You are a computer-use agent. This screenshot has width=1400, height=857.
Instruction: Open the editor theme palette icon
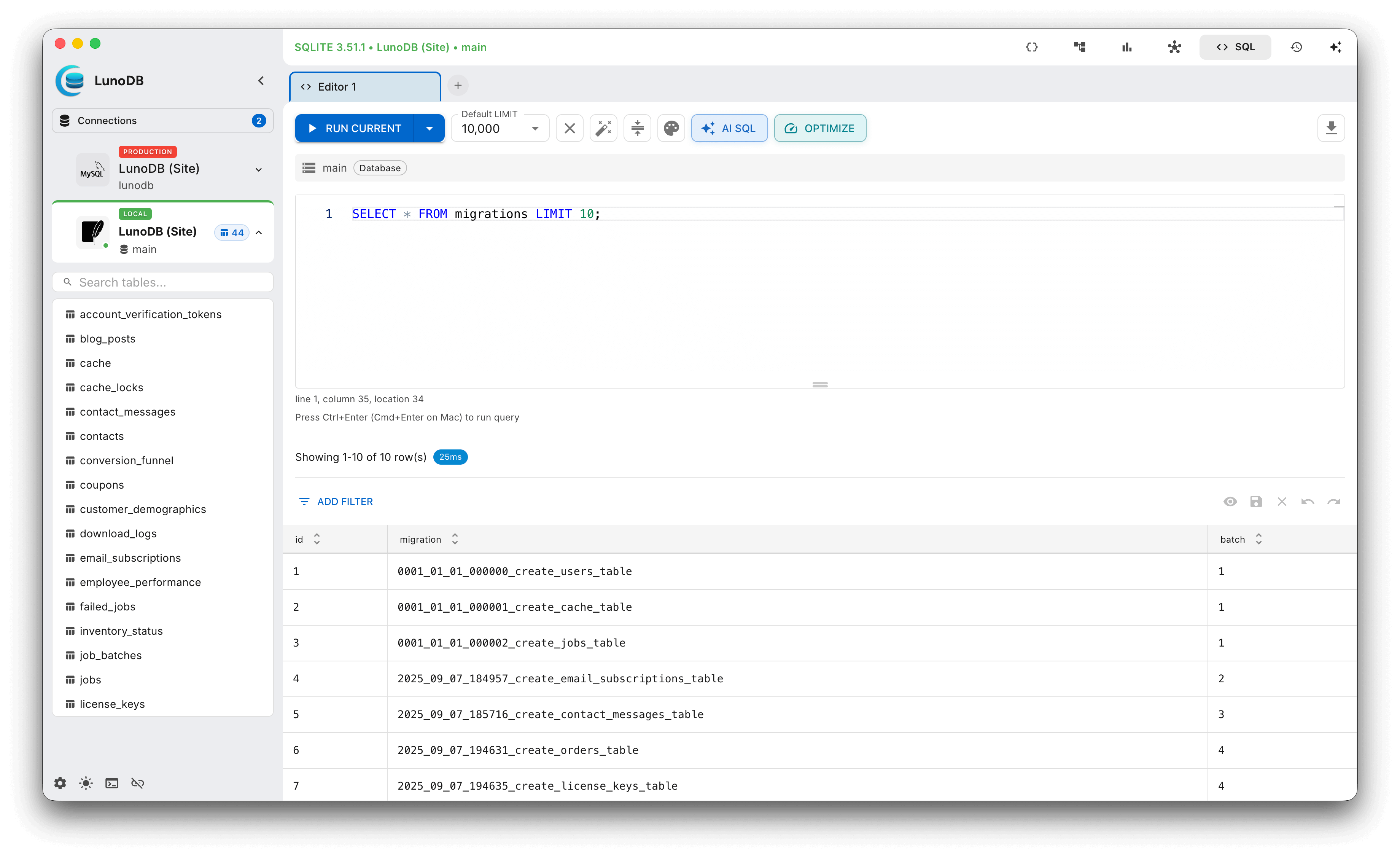click(671, 129)
